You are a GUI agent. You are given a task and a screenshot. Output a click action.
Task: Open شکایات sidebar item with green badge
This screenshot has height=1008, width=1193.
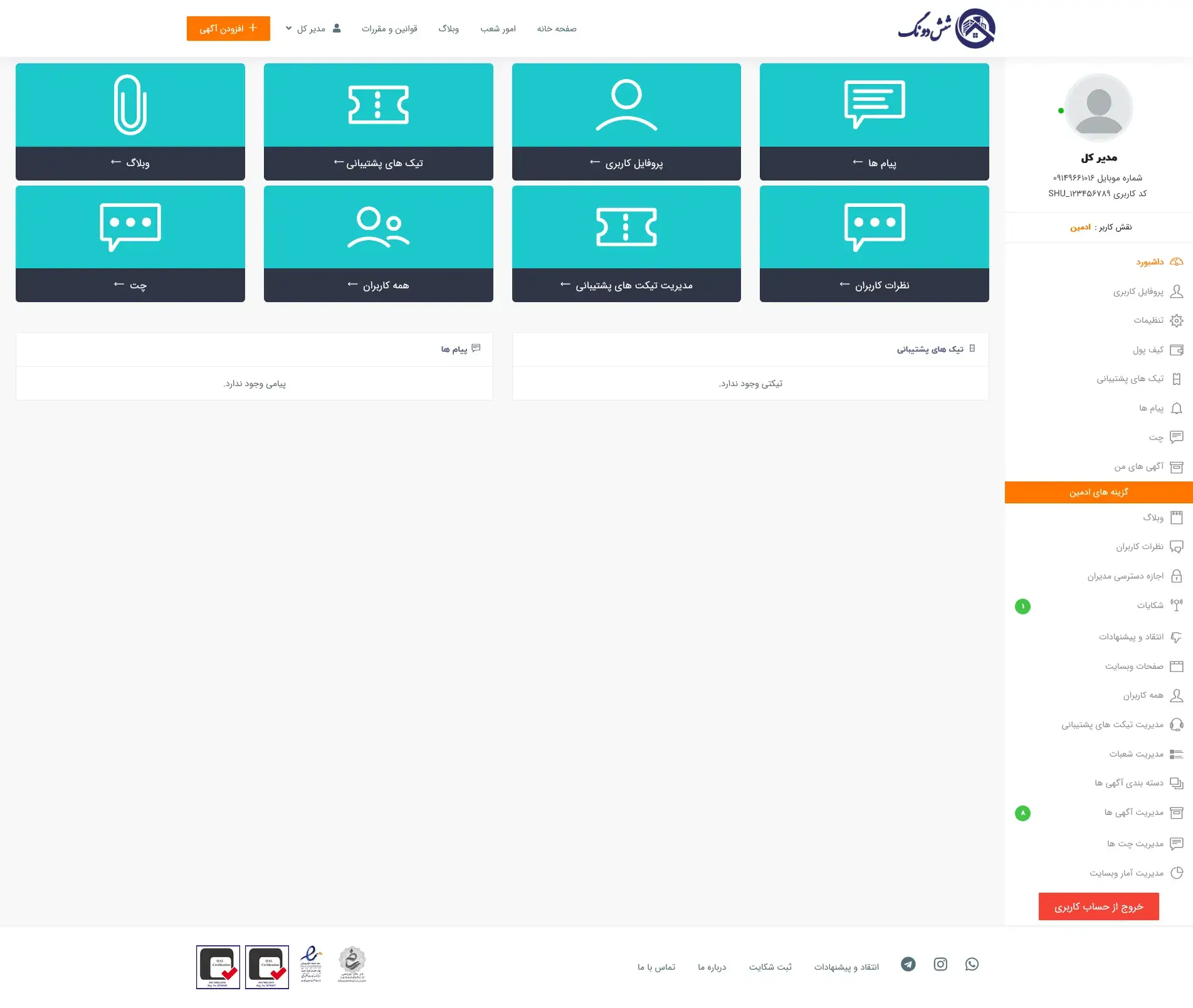click(1150, 606)
